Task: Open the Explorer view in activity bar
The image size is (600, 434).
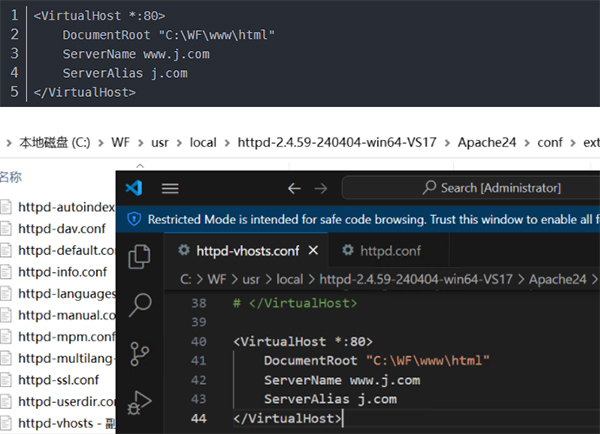Action: coord(140,256)
